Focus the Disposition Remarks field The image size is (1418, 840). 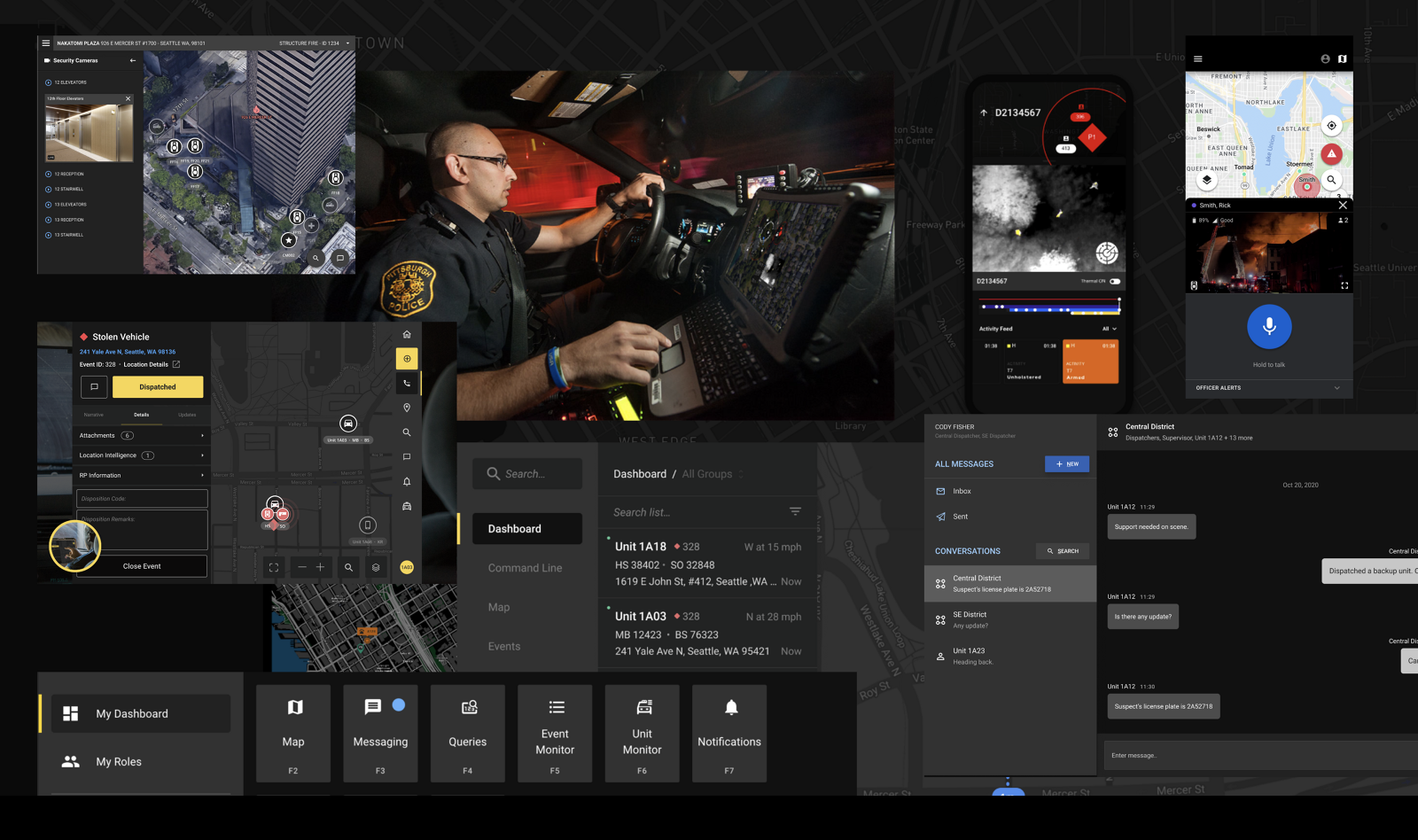(x=142, y=530)
